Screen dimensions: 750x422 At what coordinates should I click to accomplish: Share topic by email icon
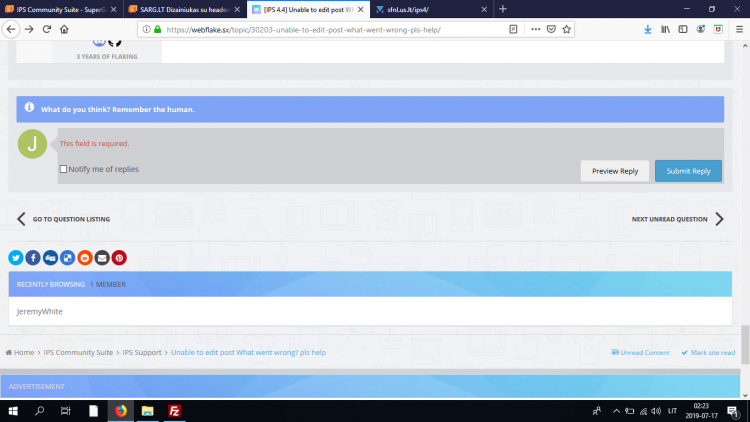click(102, 258)
